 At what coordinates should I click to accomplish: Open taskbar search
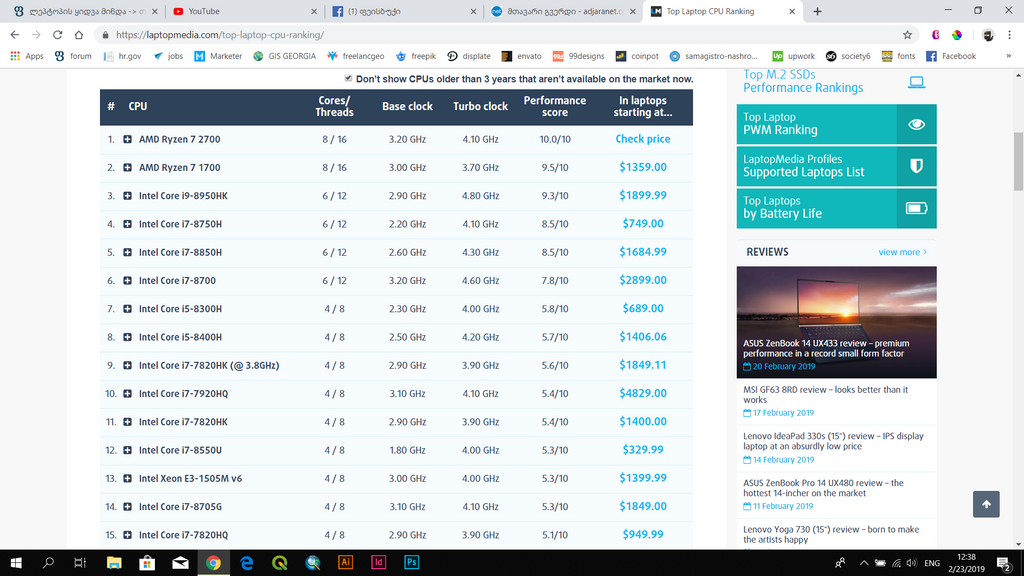[x=48, y=562]
